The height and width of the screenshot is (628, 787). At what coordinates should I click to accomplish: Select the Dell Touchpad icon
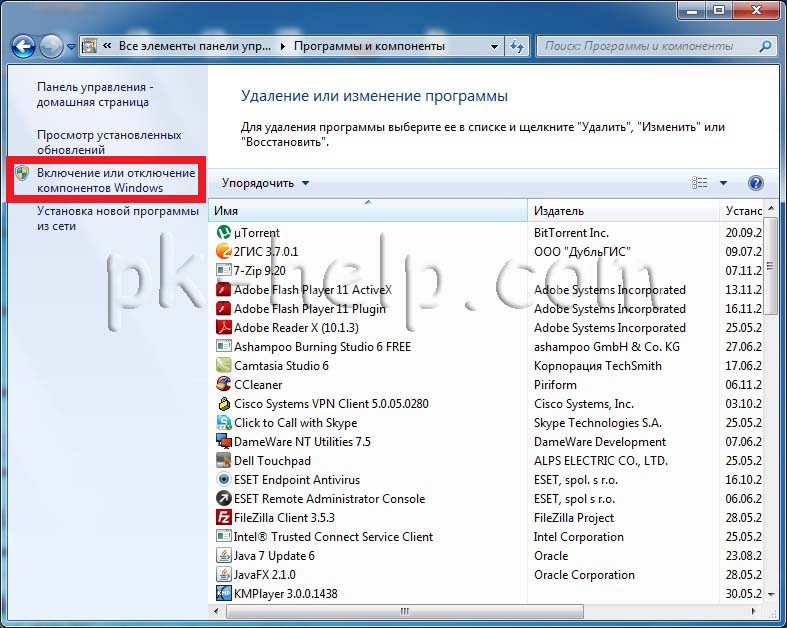pyautogui.click(x=223, y=460)
